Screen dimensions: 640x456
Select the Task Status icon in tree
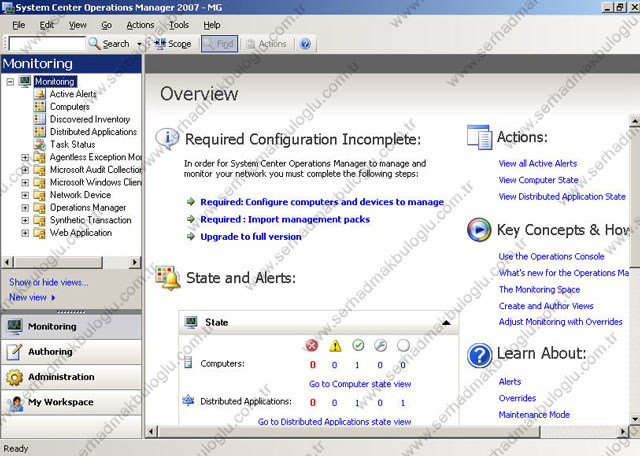pyautogui.click(x=40, y=145)
